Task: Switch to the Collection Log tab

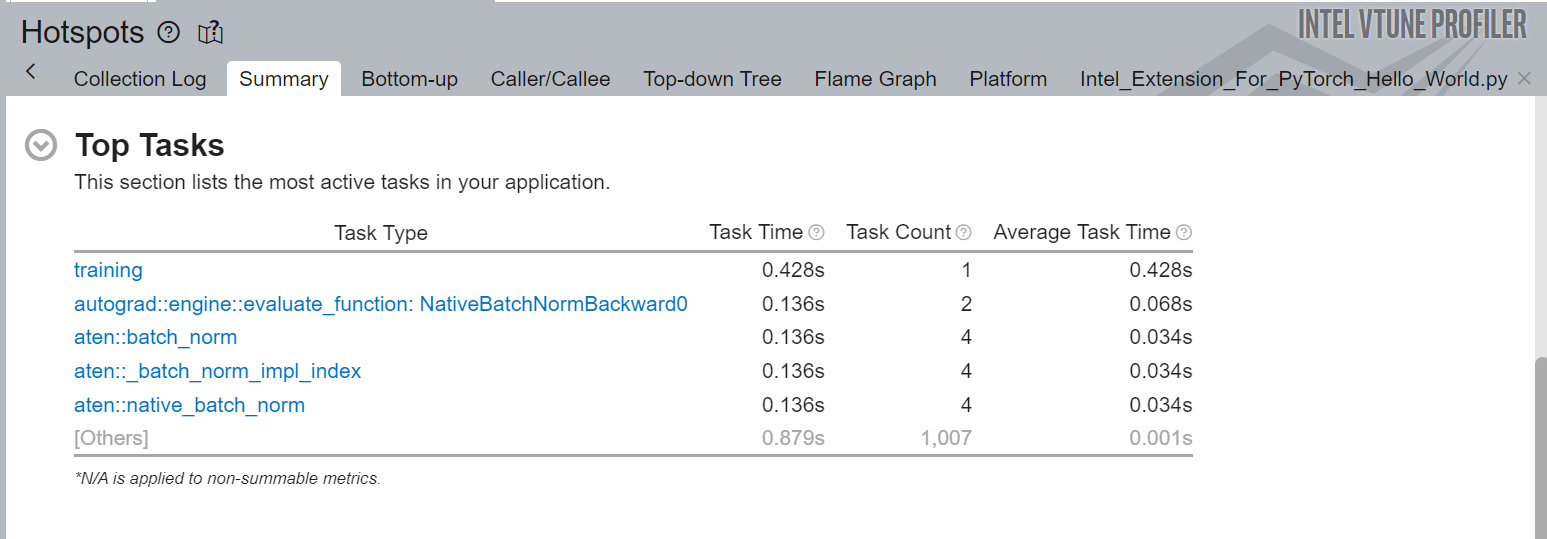Action: tap(140, 79)
